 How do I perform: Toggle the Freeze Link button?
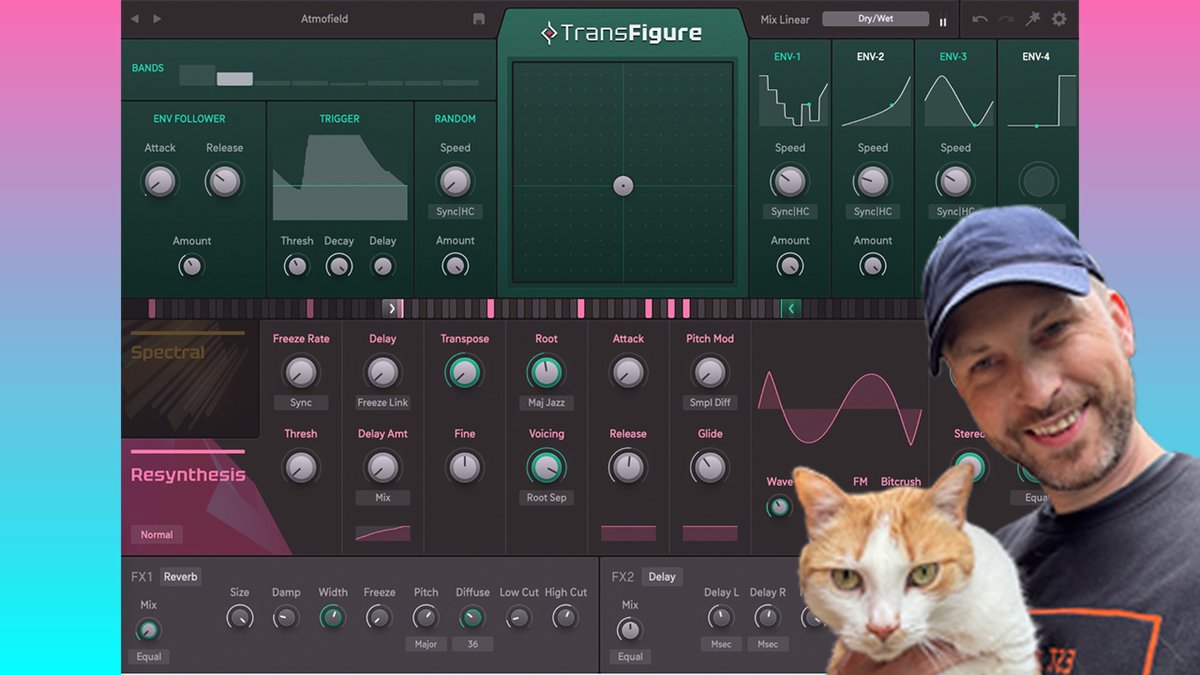click(x=383, y=403)
